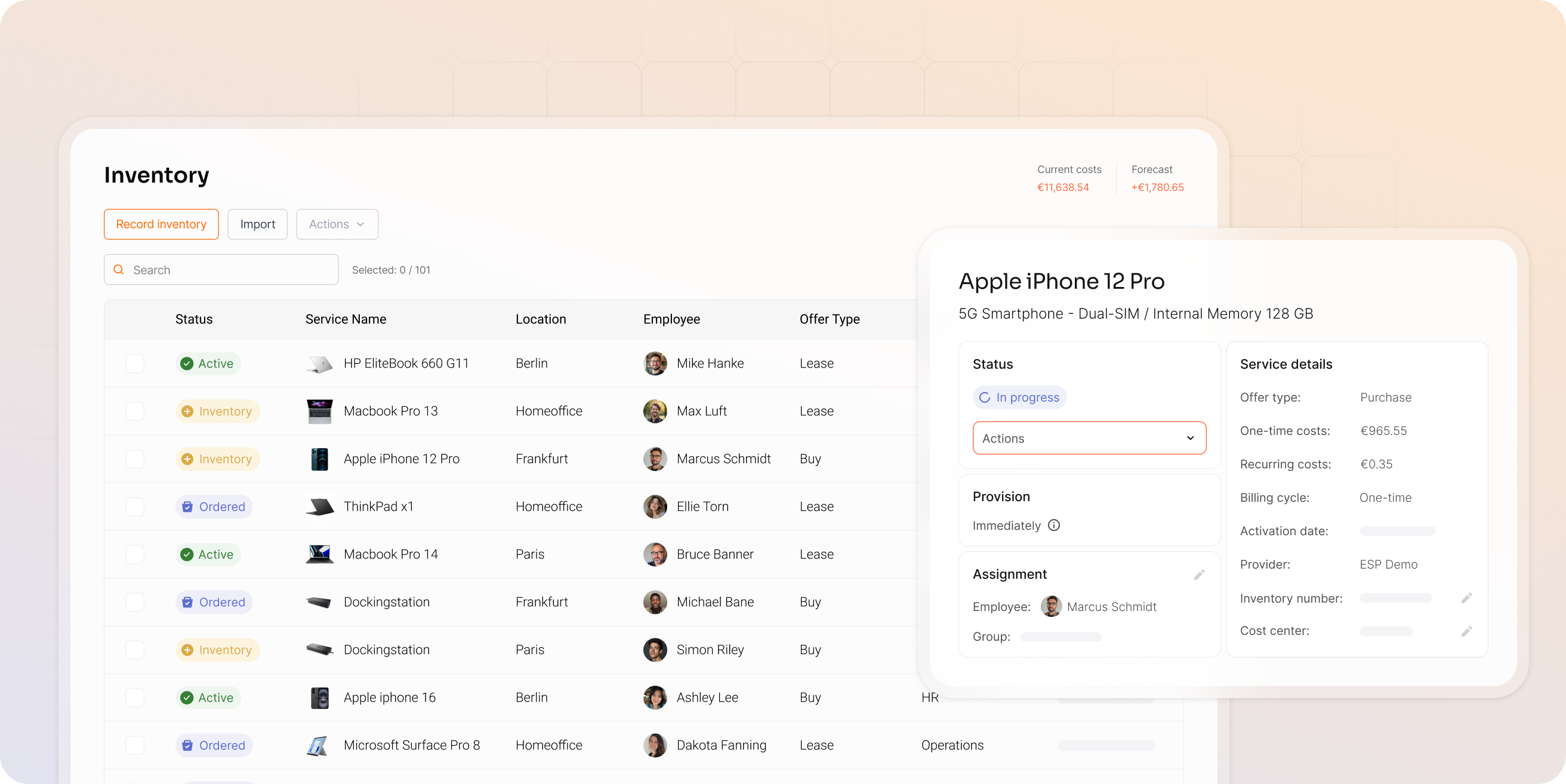The height and width of the screenshot is (784, 1566).
Task: Click the Recurring costs value €0.35
Action: [x=1376, y=464]
